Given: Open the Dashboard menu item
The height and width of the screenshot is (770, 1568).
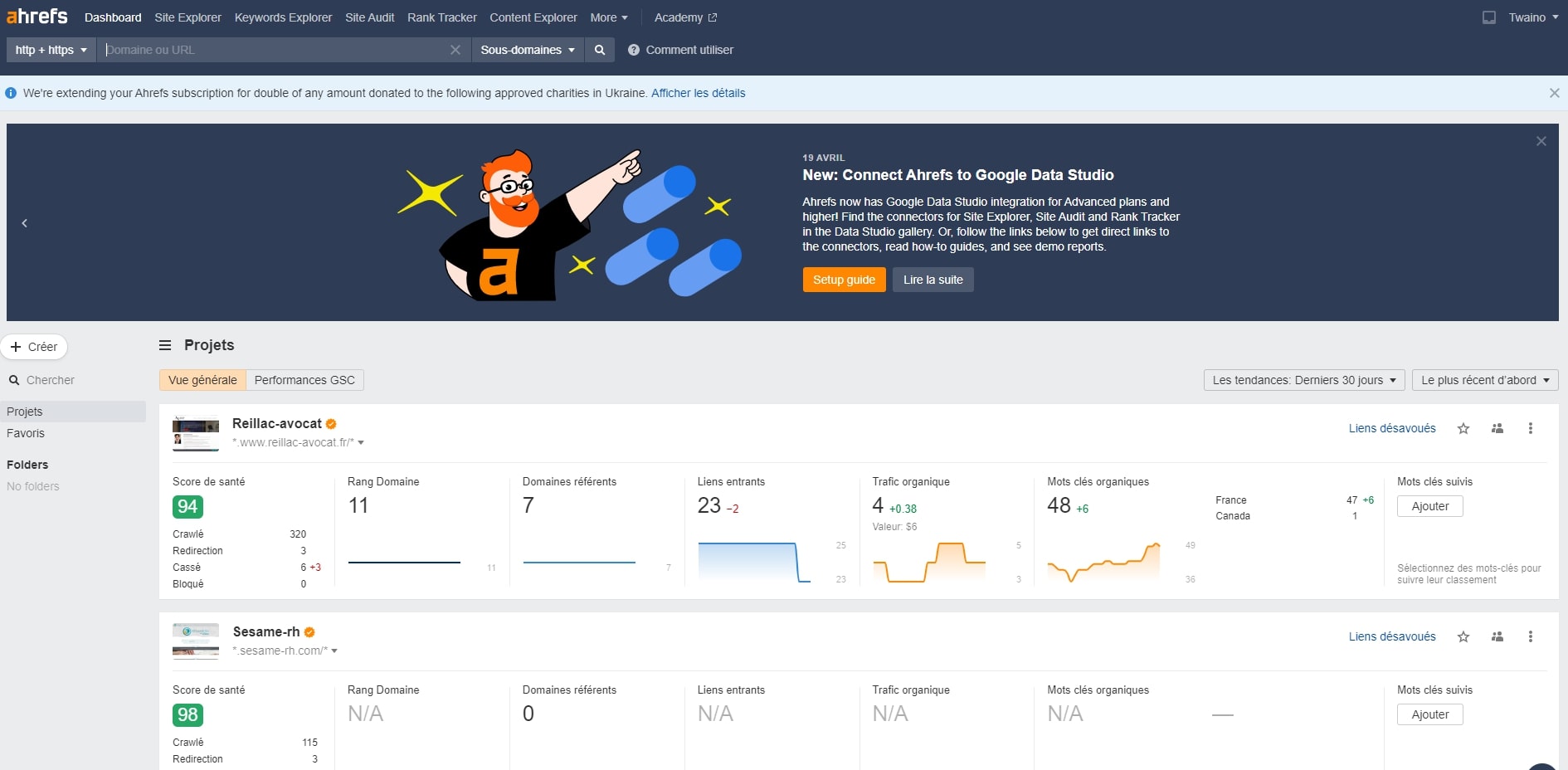Looking at the screenshot, I should tap(113, 17).
